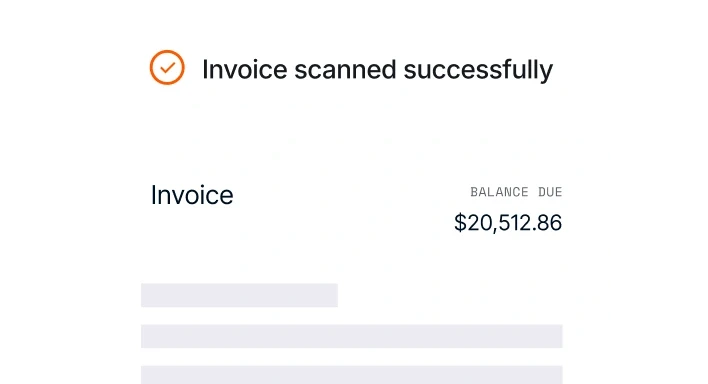Click the short gray placeholder bar

[239, 295]
